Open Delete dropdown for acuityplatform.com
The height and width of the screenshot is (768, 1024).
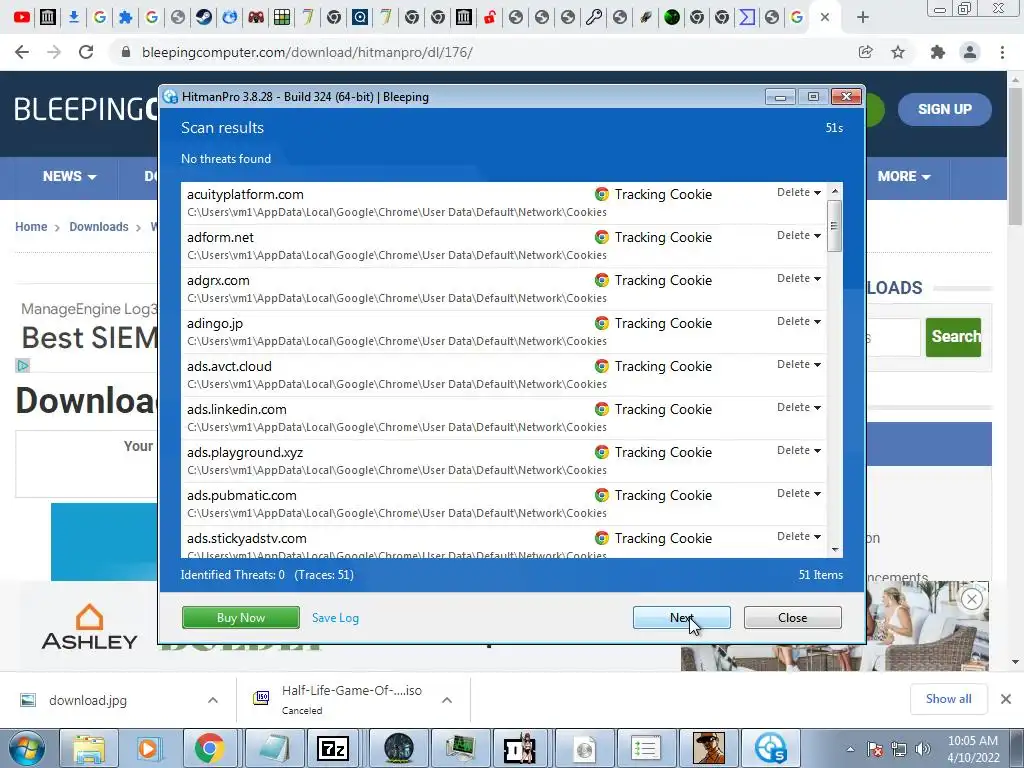coord(799,193)
